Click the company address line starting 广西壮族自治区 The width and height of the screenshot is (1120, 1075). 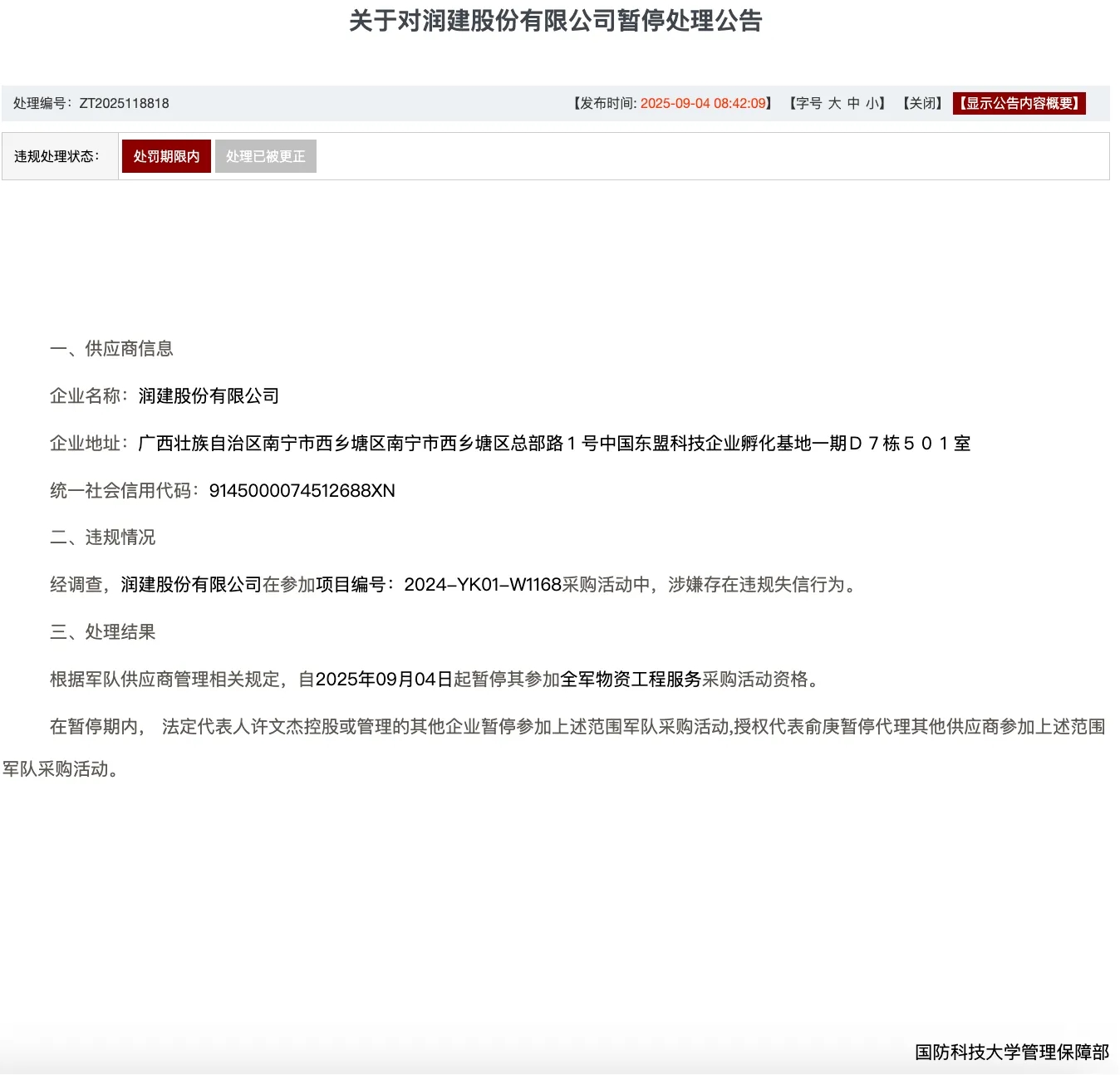click(x=554, y=444)
